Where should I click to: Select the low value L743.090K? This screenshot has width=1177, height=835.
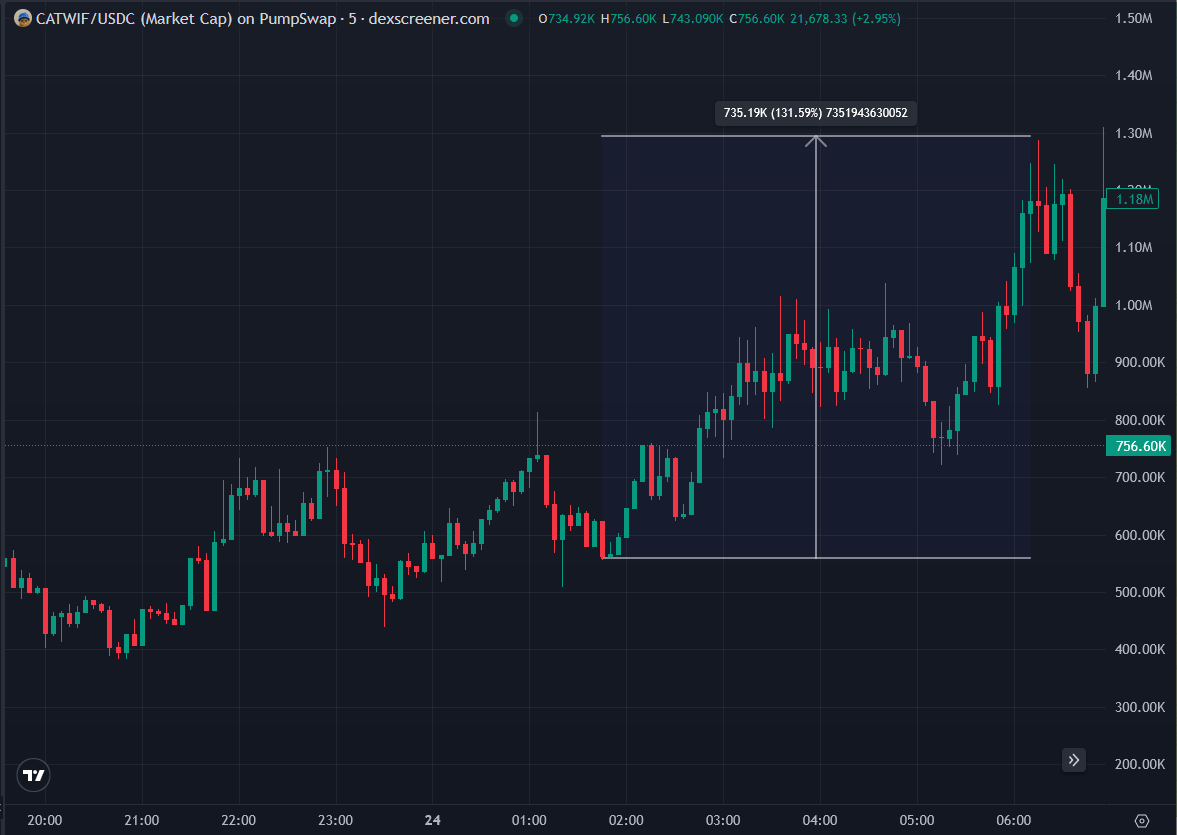(693, 19)
